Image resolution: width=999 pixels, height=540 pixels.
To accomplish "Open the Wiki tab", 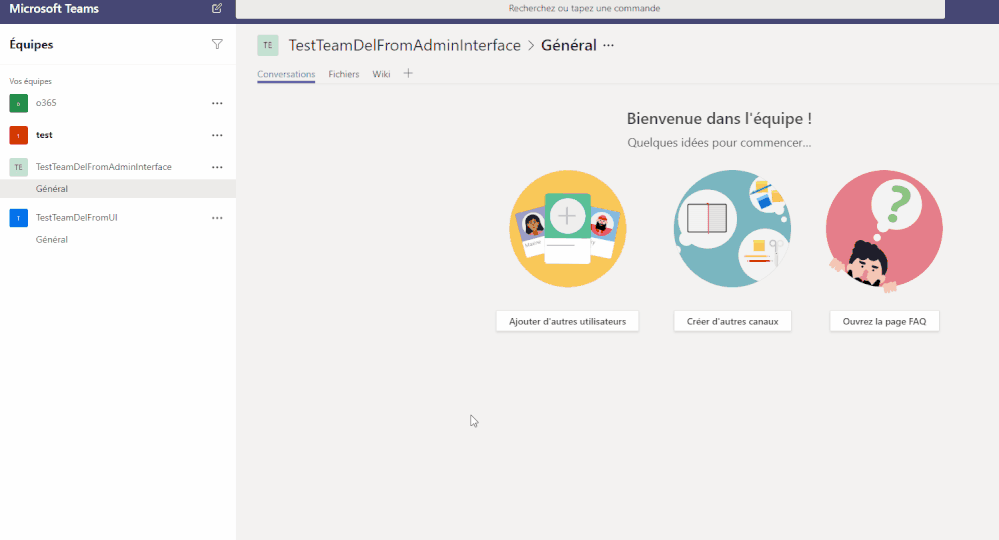I will [x=381, y=74].
